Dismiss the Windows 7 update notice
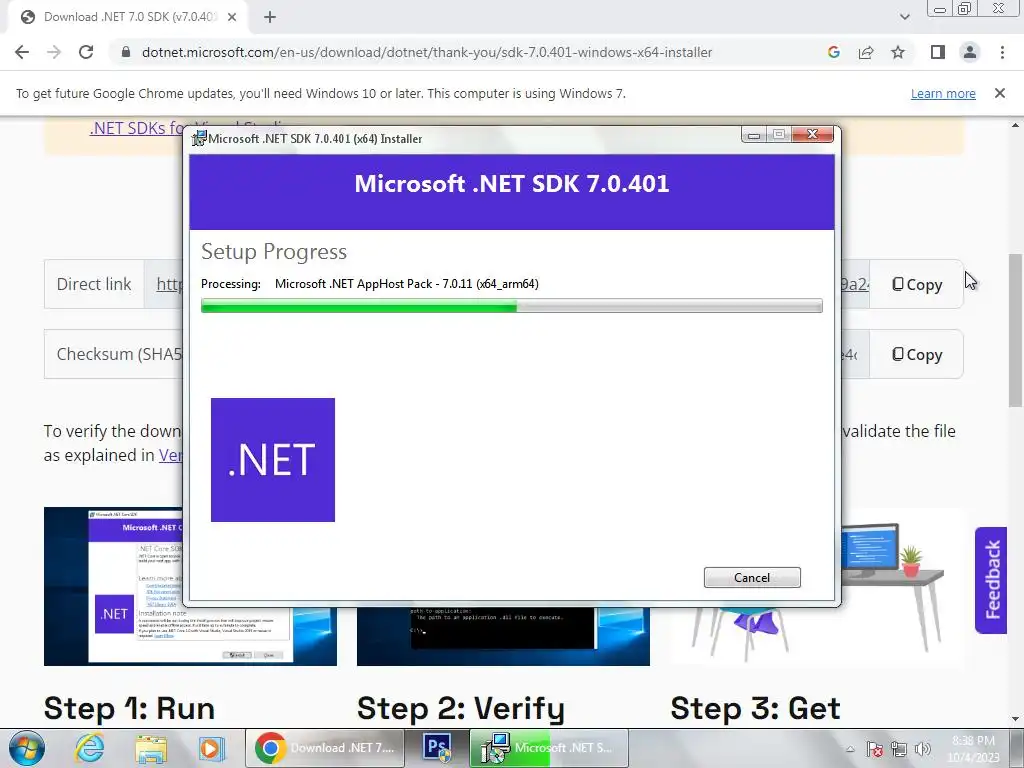This screenshot has width=1024, height=768. click(x=1000, y=93)
